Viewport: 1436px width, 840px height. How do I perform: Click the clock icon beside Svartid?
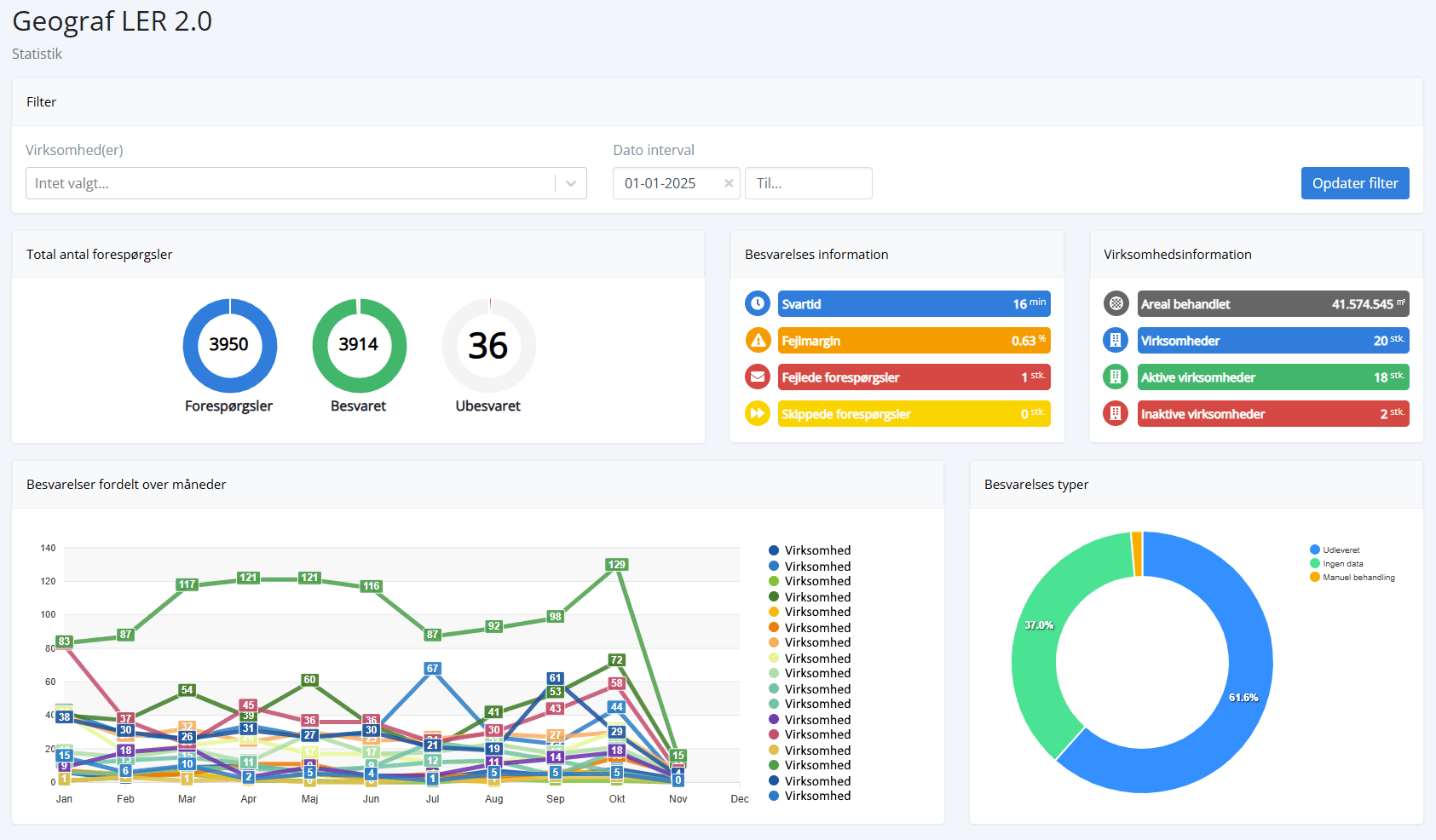click(757, 303)
